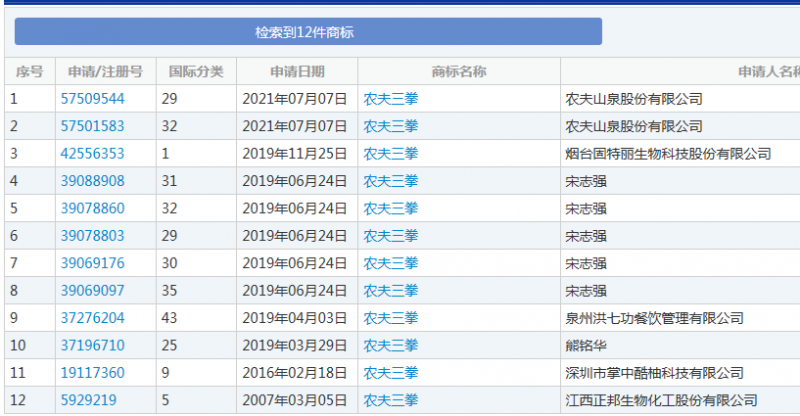Open registration number 39078860
The height and width of the screenshot is (416, 800).
(92, 208)
